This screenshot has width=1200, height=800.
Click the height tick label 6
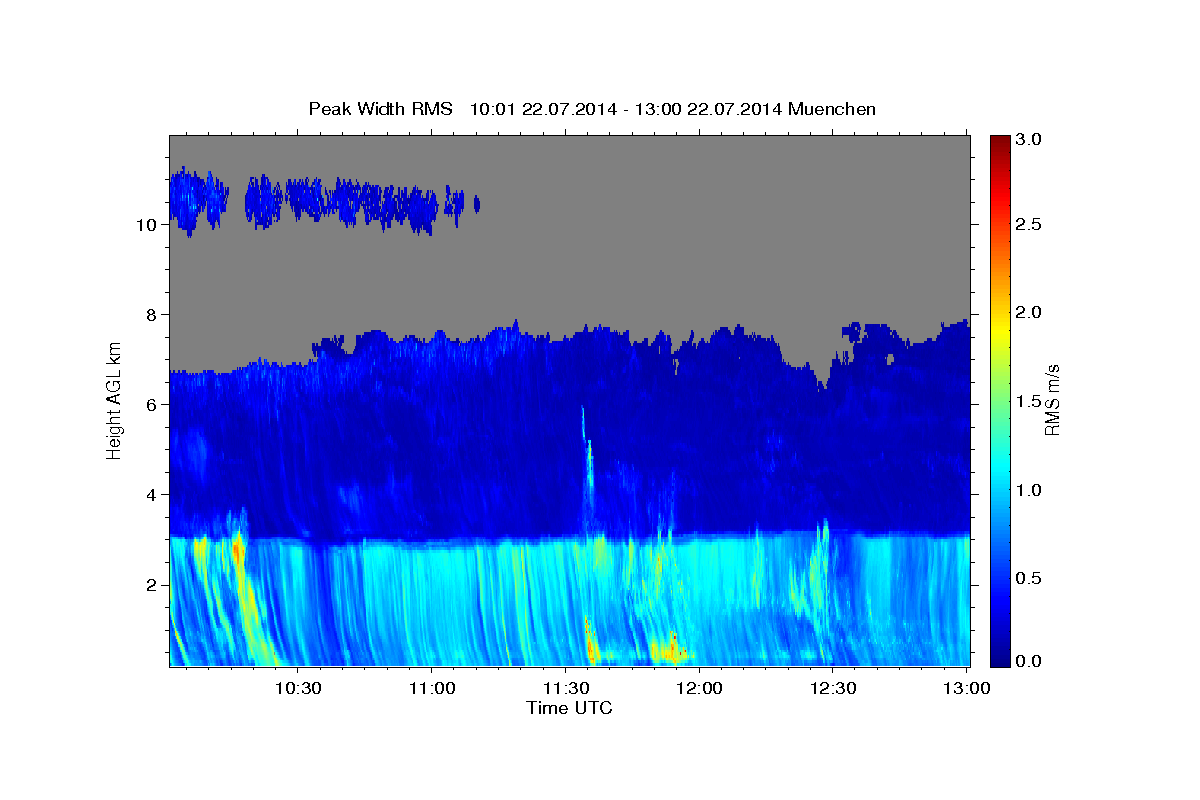coord(153,405)
